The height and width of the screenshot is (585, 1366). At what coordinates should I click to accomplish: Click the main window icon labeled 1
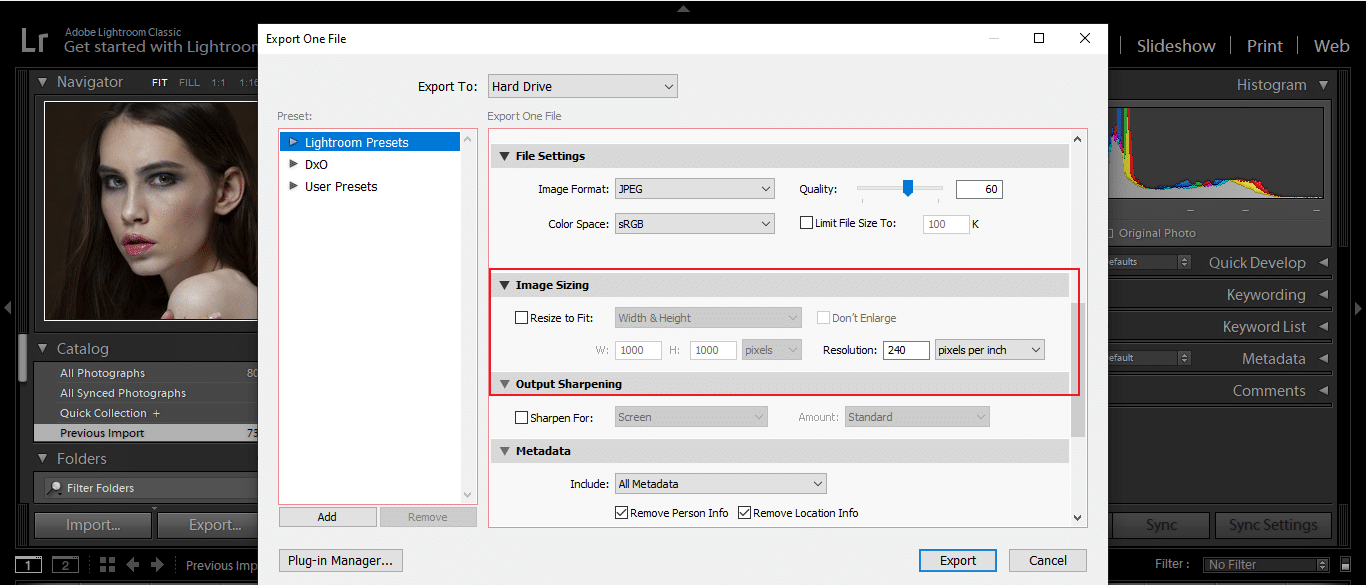click(x=28, y=564)
